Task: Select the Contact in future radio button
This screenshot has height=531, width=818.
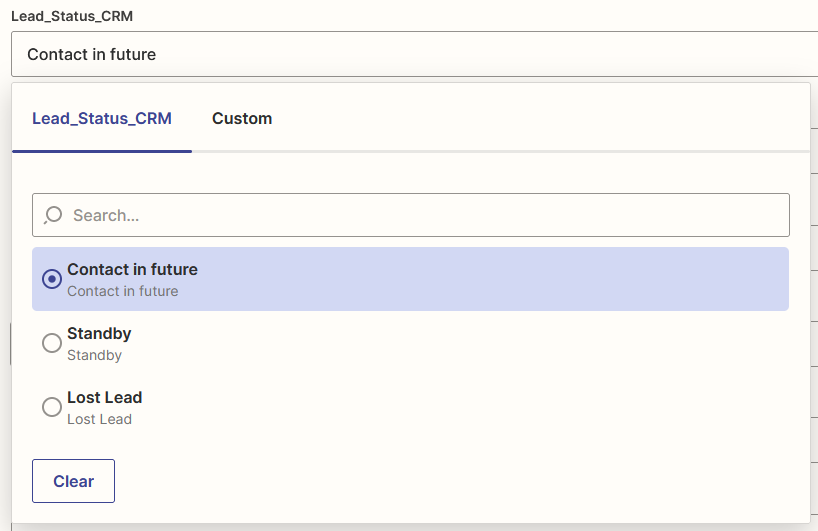Action: 52,279
